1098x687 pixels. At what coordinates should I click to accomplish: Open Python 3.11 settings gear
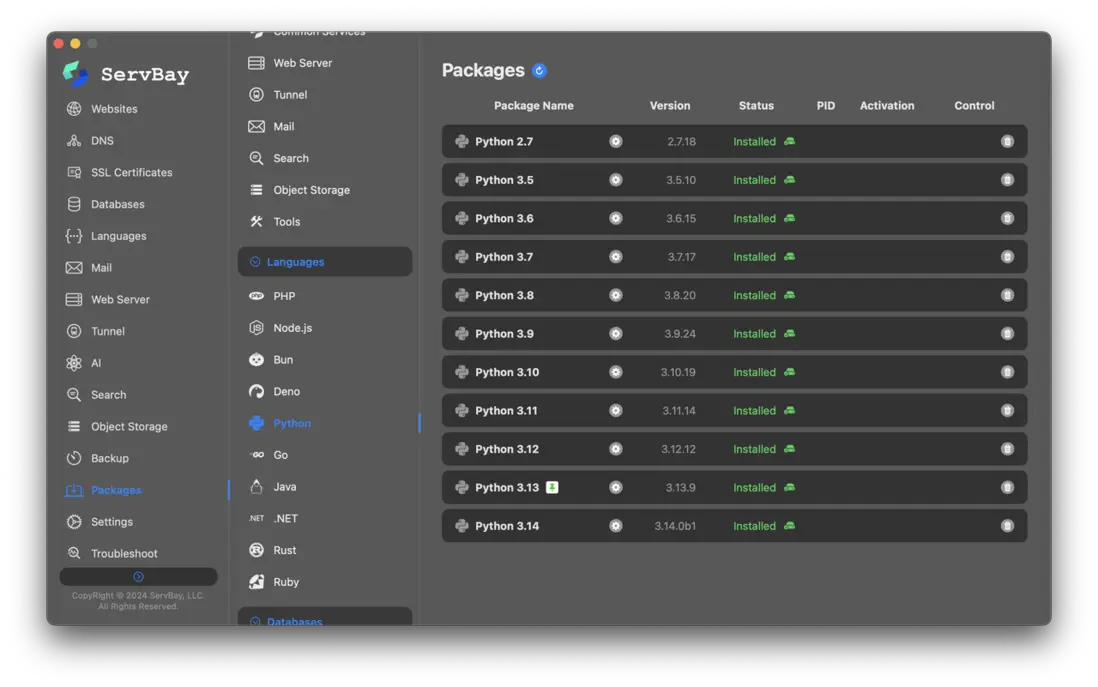616,411
